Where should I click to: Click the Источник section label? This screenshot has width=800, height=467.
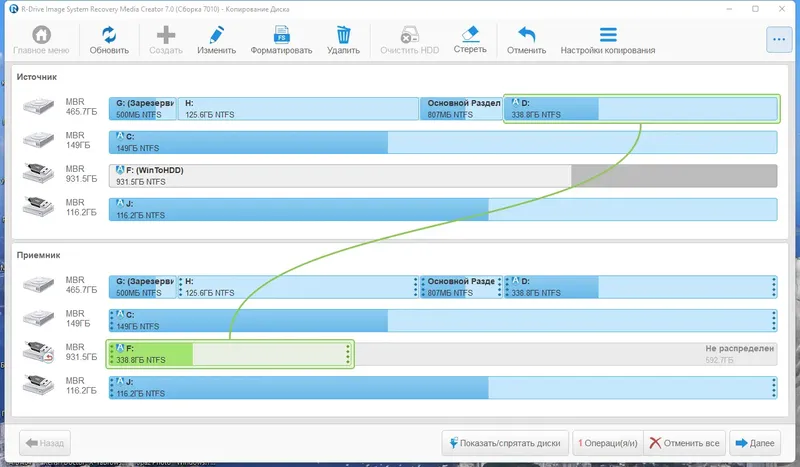[37, 77]
